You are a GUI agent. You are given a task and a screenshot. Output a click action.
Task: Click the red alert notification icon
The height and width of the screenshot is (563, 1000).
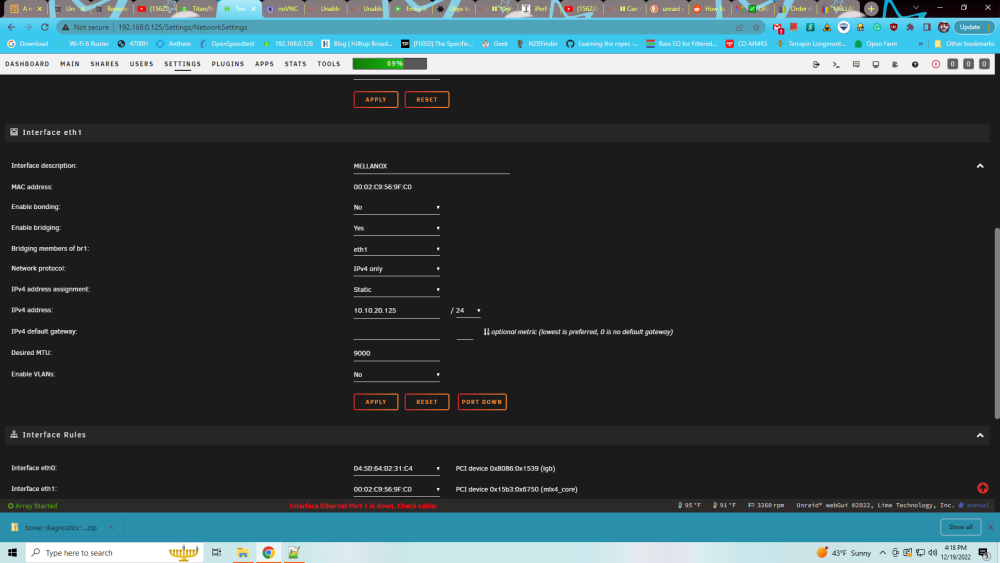[x=936, y=64]
